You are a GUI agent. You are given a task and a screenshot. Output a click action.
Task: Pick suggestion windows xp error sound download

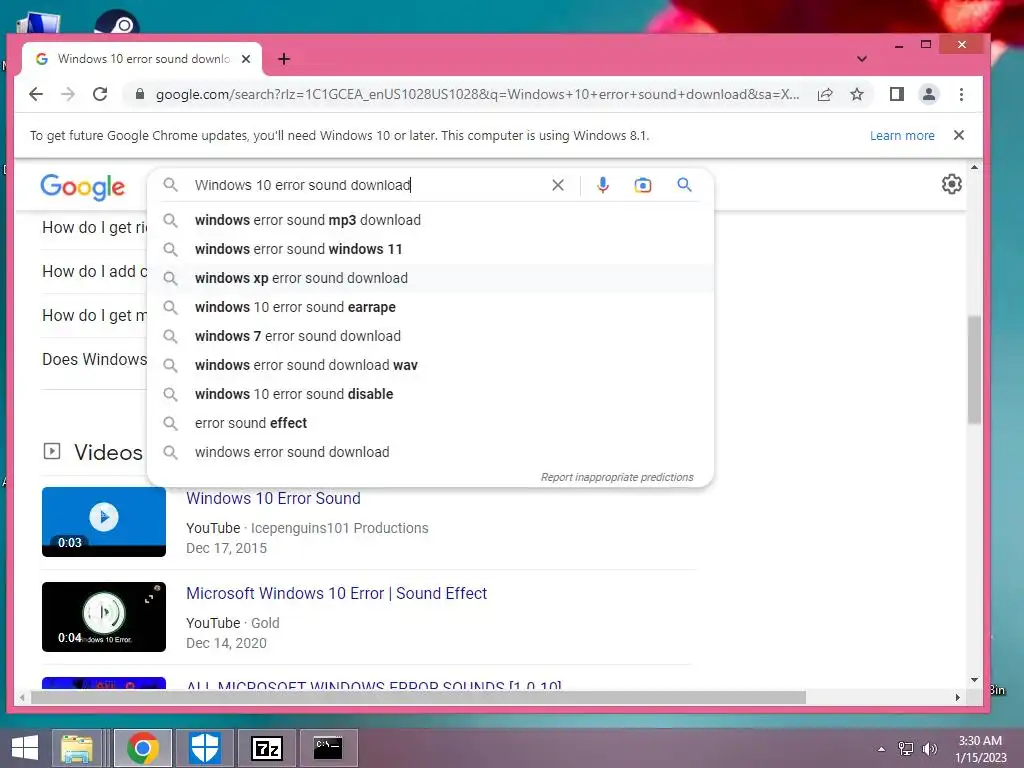[x=430, y=278]
